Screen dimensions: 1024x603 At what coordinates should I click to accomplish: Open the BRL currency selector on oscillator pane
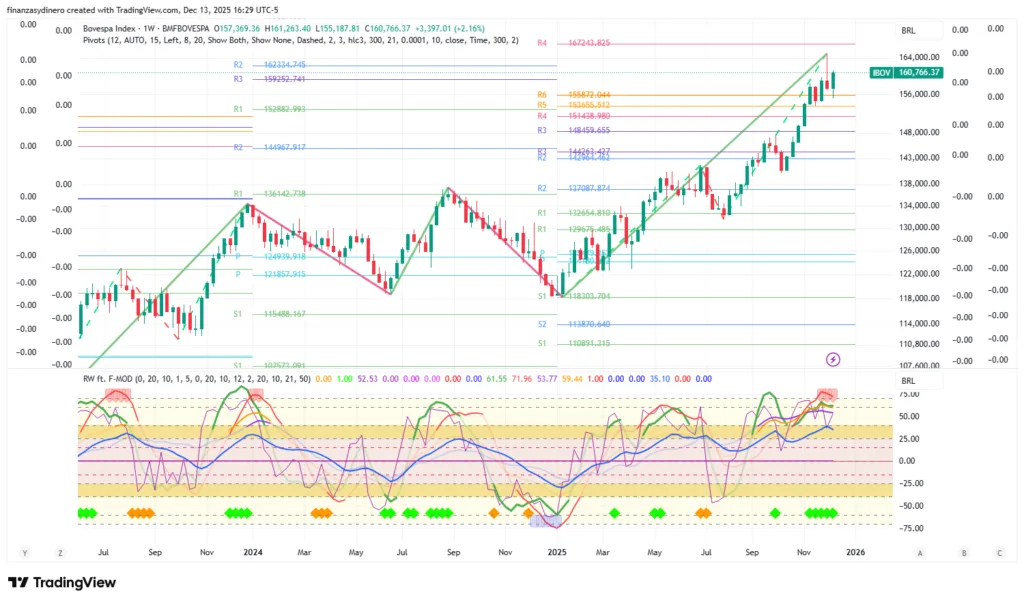click(908, 382)
